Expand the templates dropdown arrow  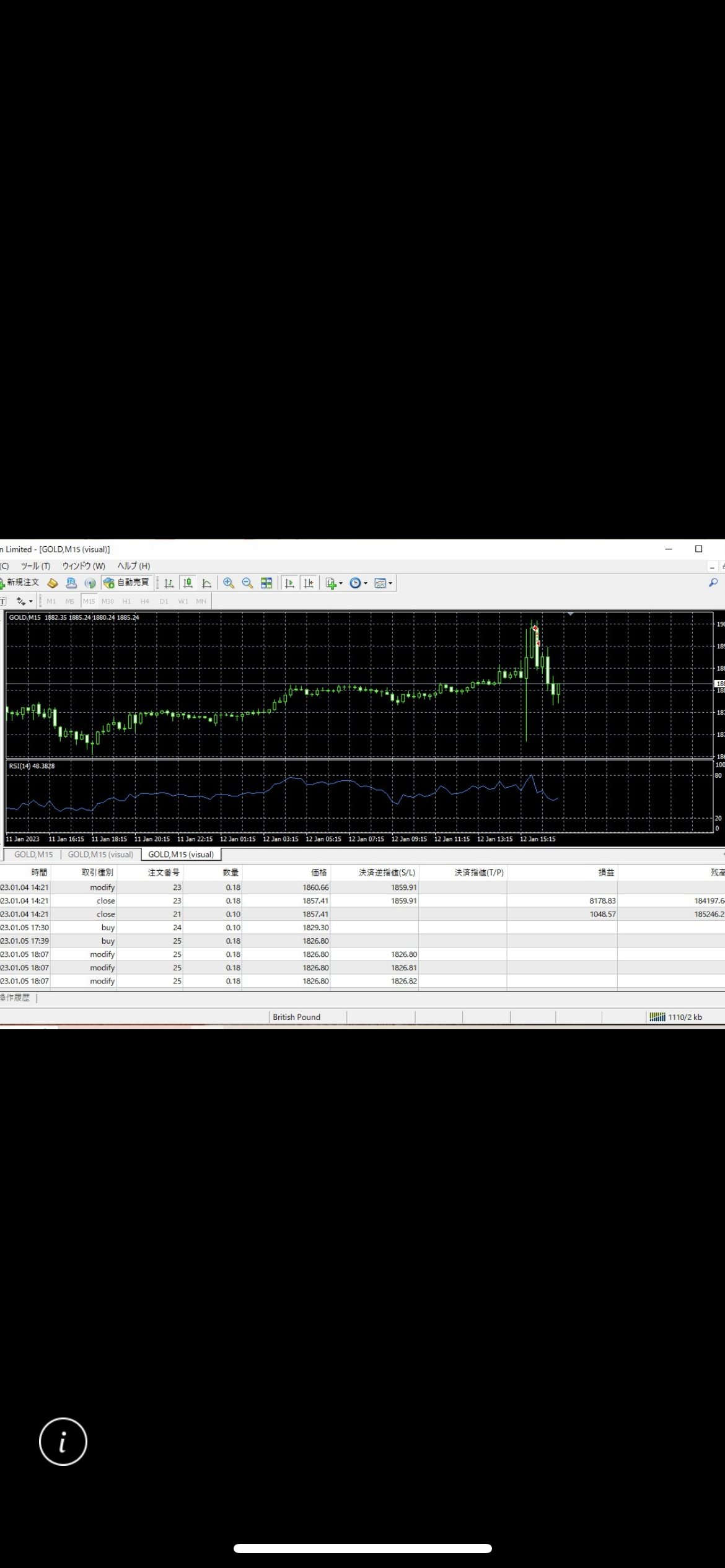point(390,583)
